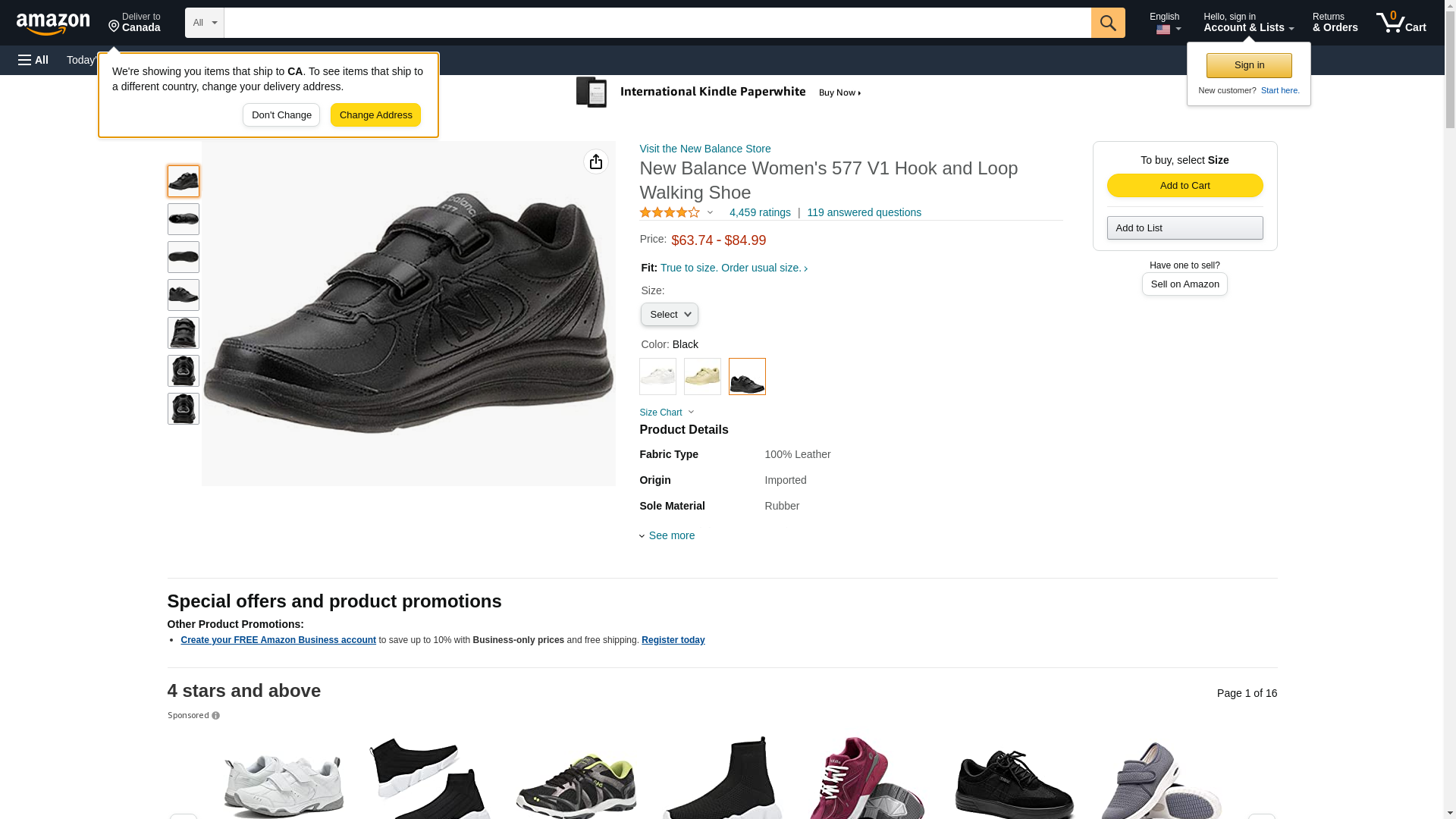
Task: Click the Add to Cart button
Action: pyautogui.click(x=1185, y=186)
